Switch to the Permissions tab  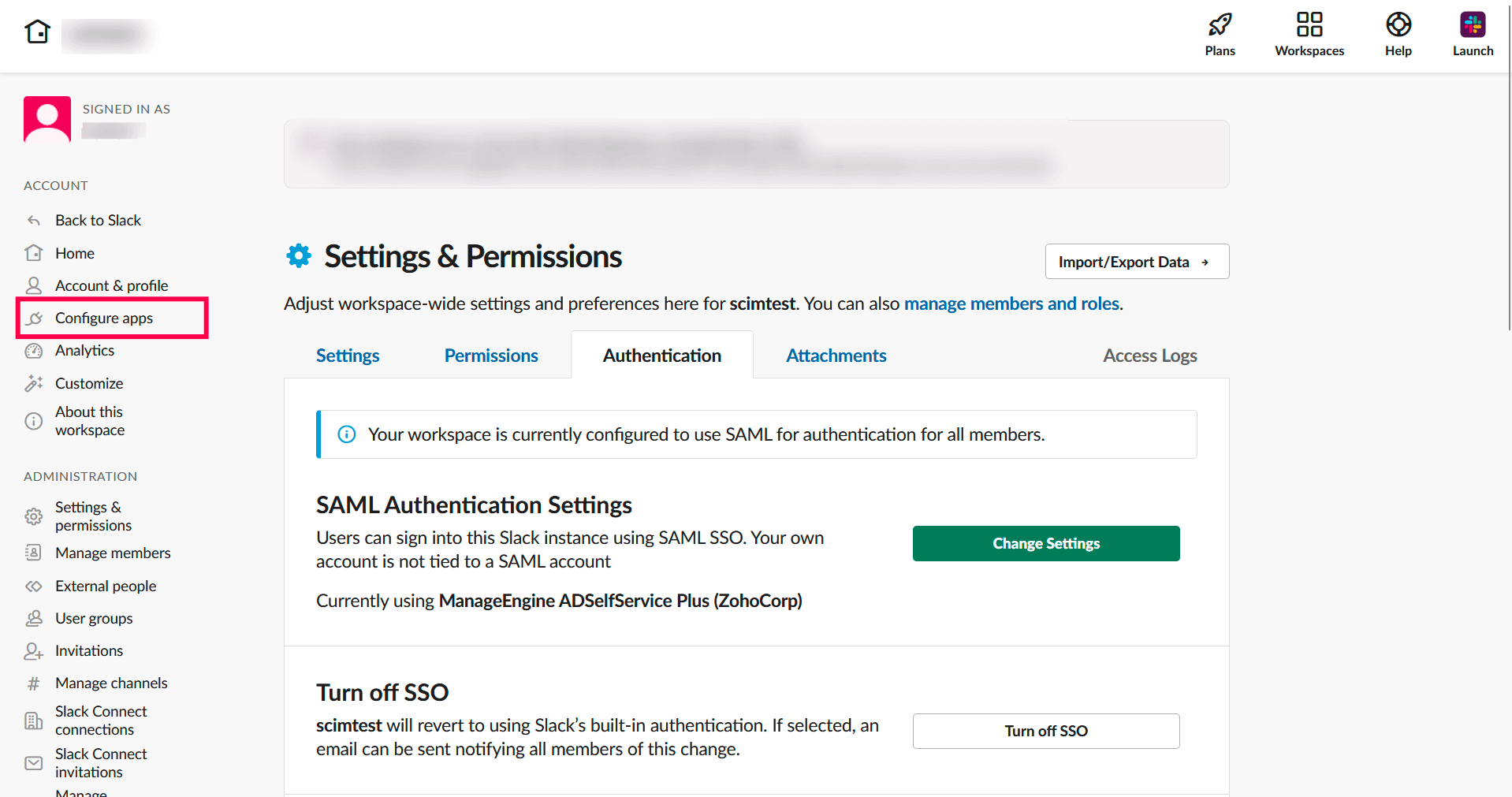click(491, 356)
